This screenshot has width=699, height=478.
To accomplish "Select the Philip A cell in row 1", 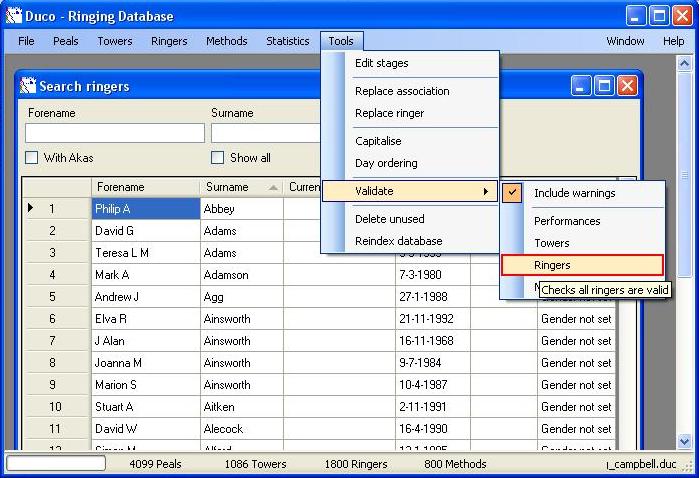I will [x=146, y=209].
